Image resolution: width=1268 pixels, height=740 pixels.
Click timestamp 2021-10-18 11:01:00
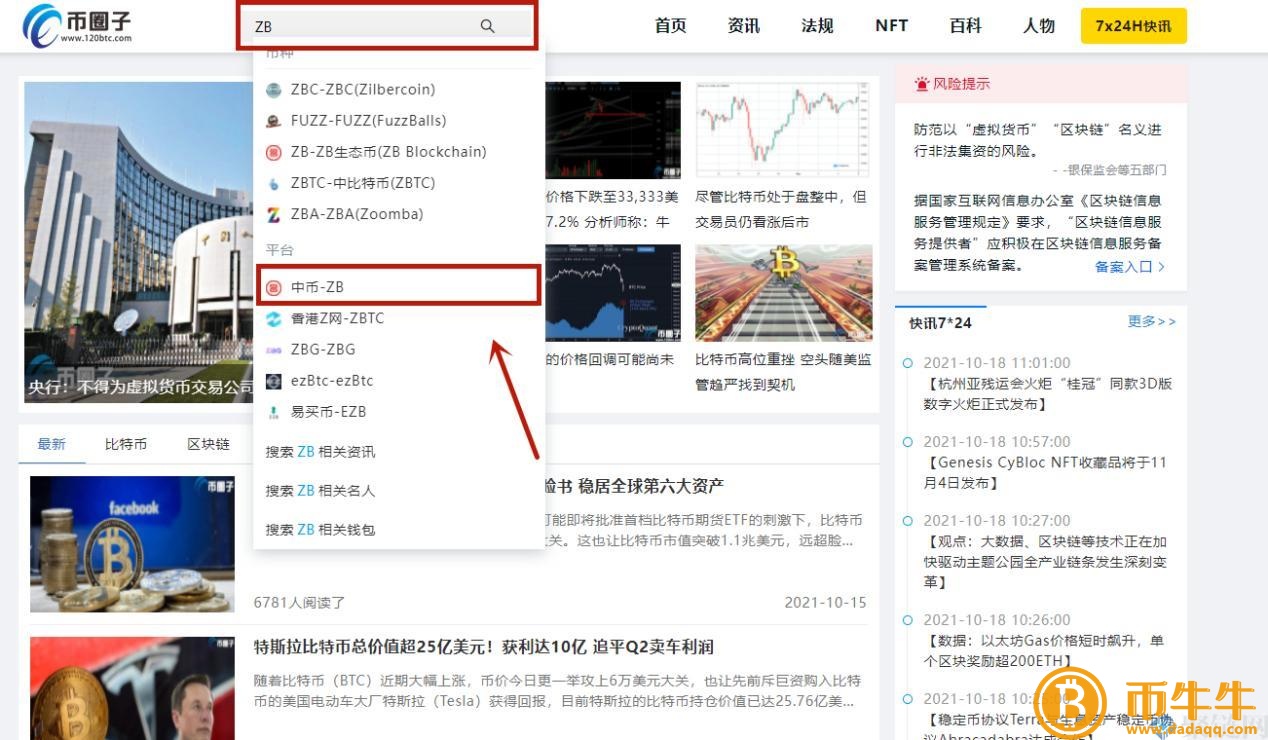click(996, 363)
